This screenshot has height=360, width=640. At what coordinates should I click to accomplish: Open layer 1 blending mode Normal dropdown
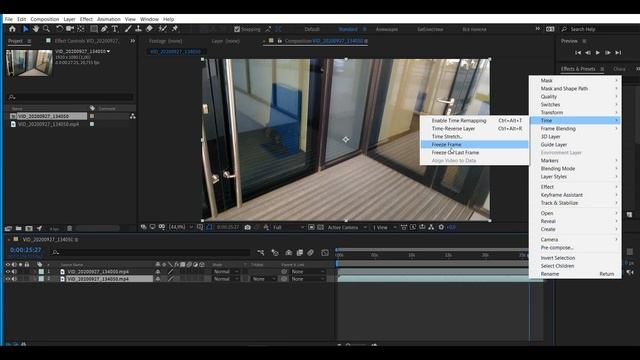click(226, 271)
